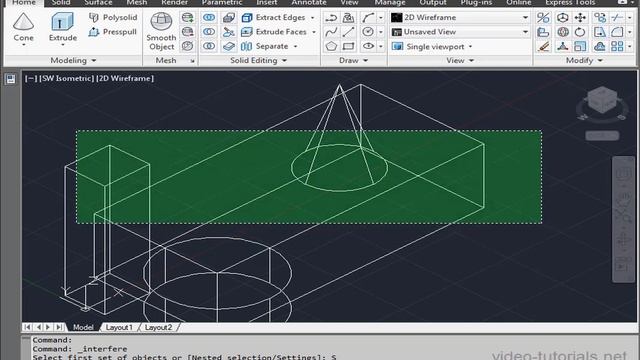The height and width of the screenshot is (360, 640).
Task: Click the Extrude Faces button
Action: [x=274, y=32]
